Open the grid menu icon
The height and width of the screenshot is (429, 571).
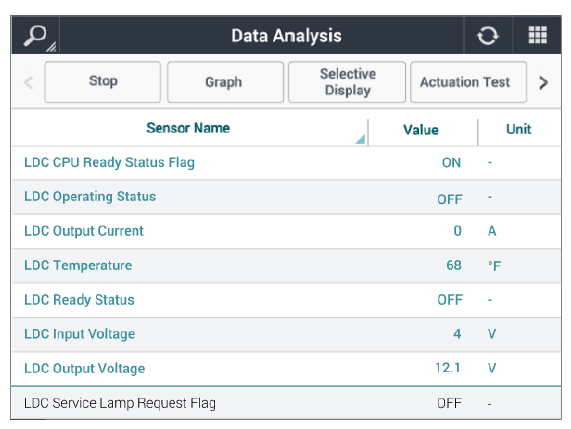tap(537, 35)
